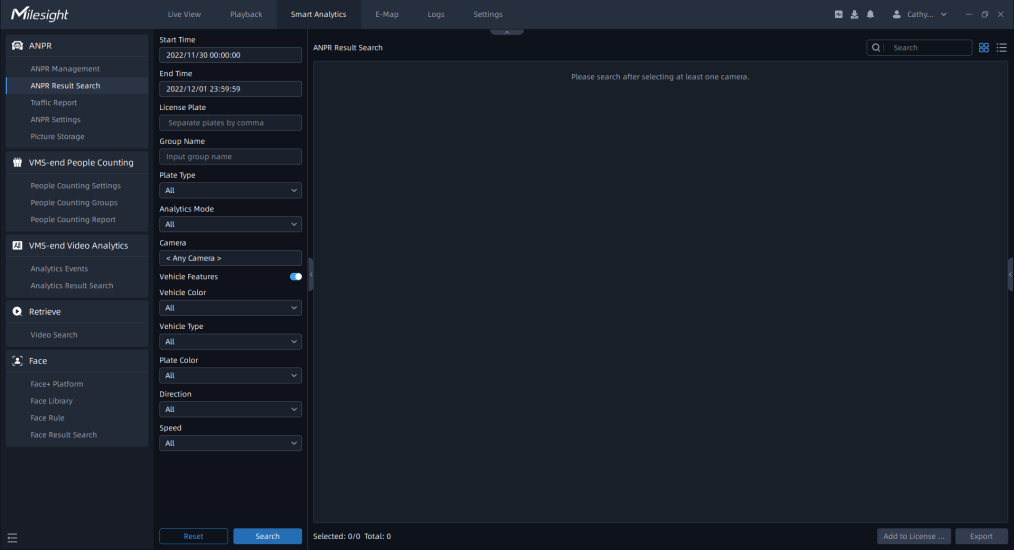
Task: Open the Speed dropdown
Action: 230,443
